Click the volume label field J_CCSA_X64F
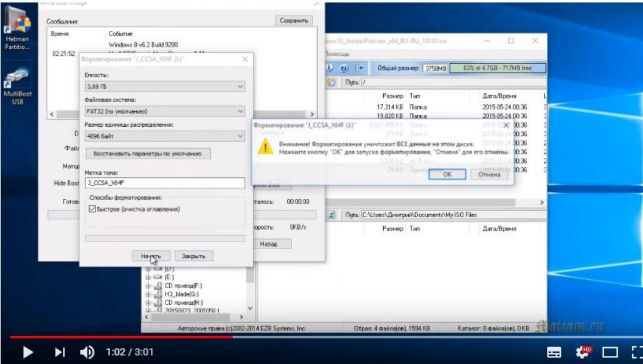The height and width of the screenshot is (364, 643). coord(165,183)
